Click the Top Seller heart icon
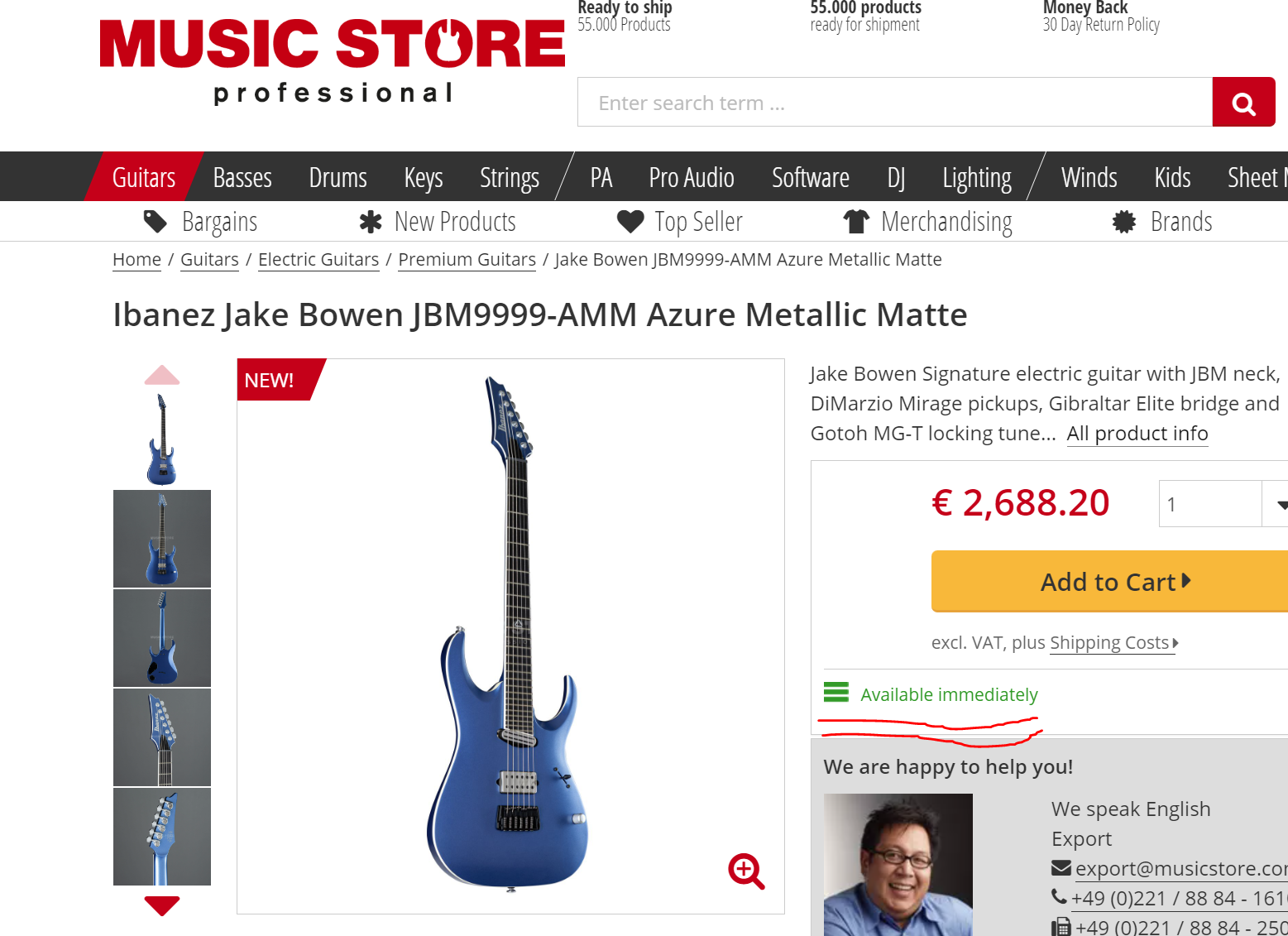The height and width of the screenshot is (936, 1288). coord(630,222)
